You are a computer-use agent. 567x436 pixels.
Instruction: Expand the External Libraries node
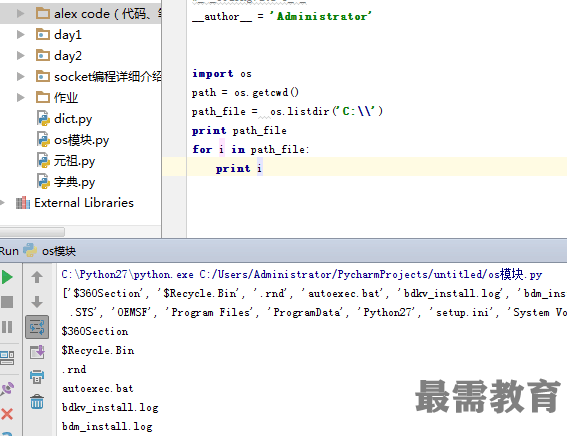pyautogui.click(x=2, y=203)
